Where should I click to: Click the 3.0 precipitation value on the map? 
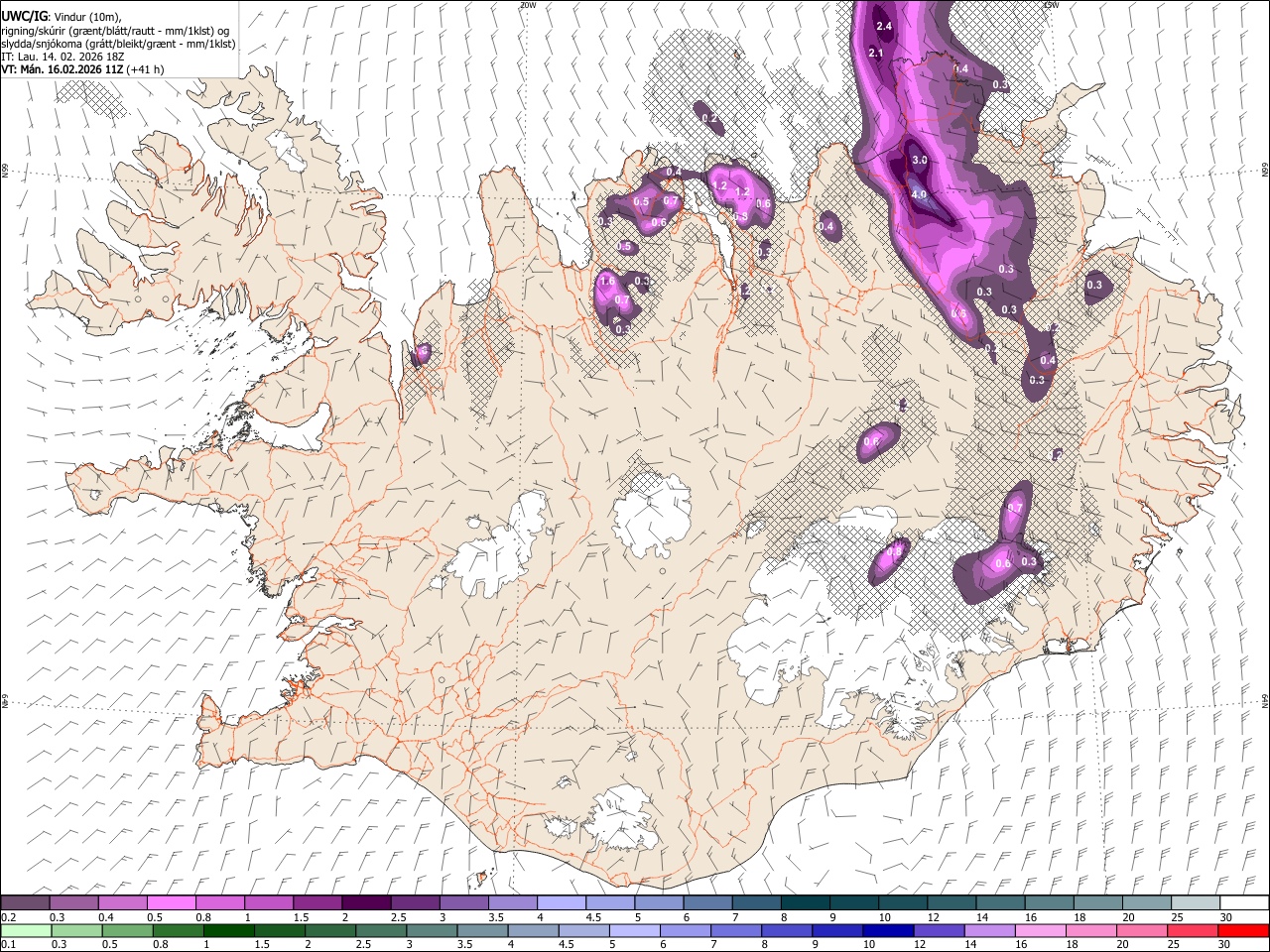[920, 160]
